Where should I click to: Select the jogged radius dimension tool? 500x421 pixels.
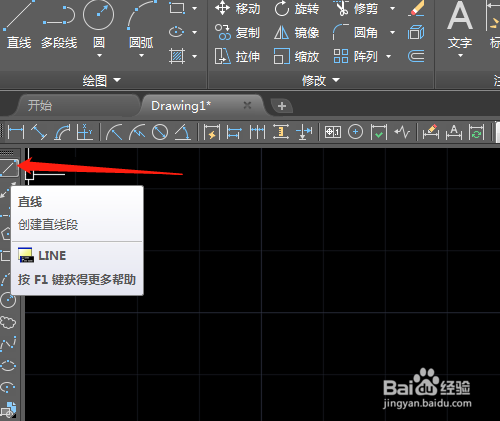[137, 132]
